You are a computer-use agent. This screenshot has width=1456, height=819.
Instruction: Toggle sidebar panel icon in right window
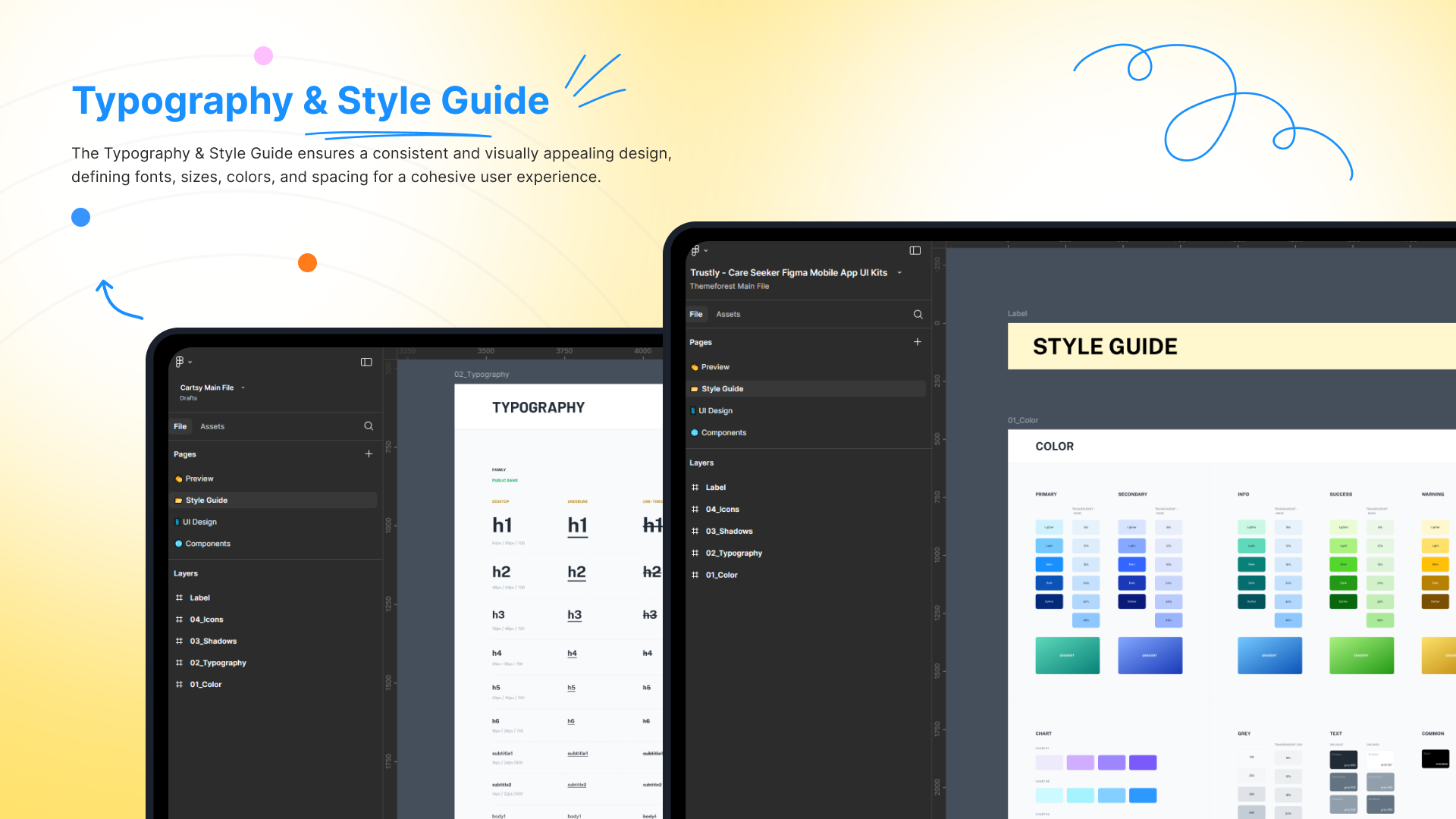coord(915,250)
